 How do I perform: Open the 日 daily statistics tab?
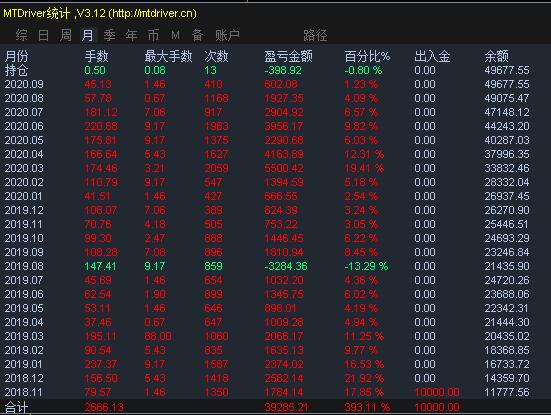click(43, 35)
